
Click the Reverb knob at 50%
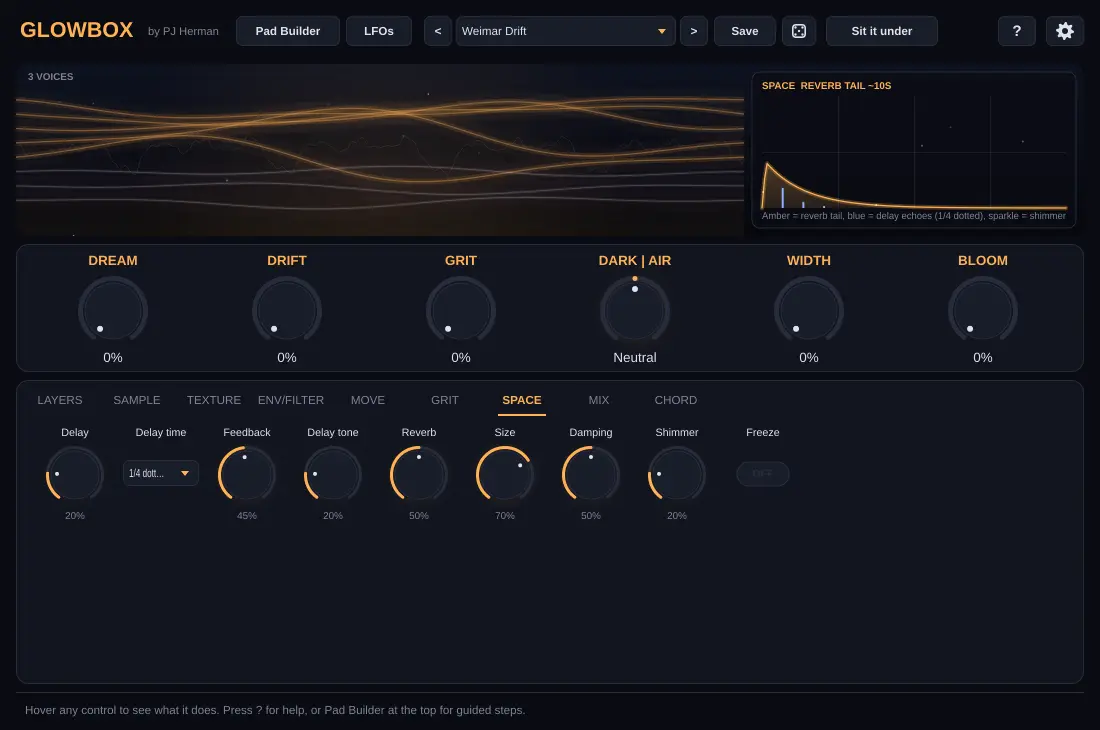point(419,475)
